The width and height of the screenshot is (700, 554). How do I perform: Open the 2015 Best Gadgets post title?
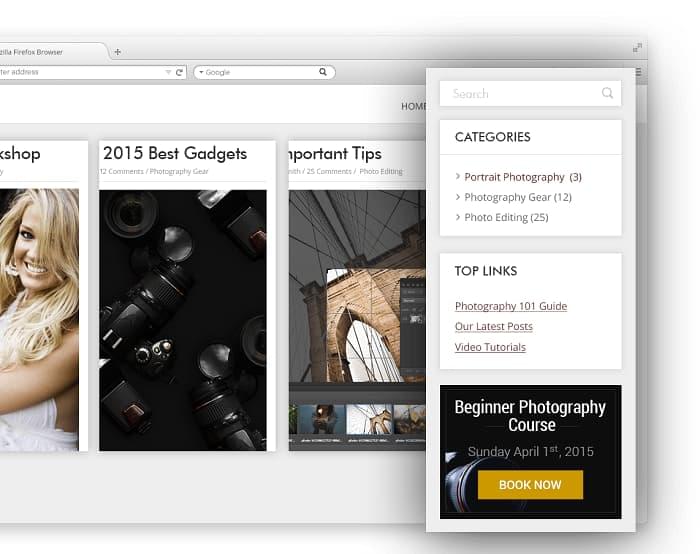(x=175, y=153)
